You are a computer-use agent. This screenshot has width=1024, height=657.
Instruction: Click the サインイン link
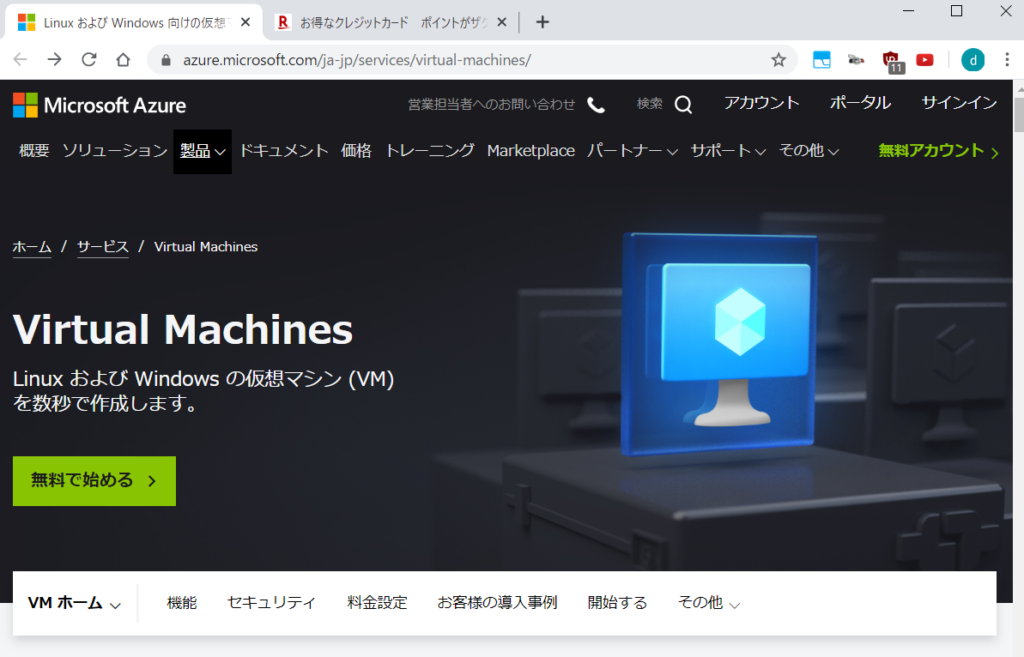point(959,103)
